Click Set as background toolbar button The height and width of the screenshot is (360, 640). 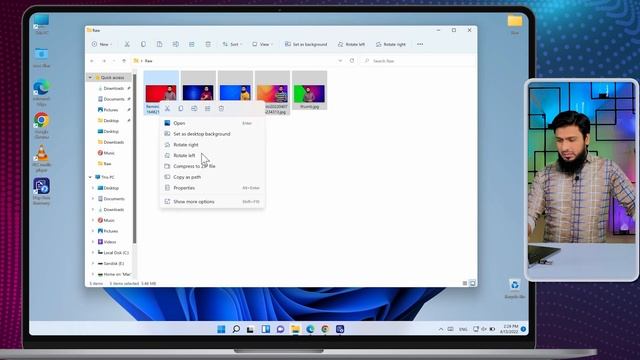click(x=306, y=44)
